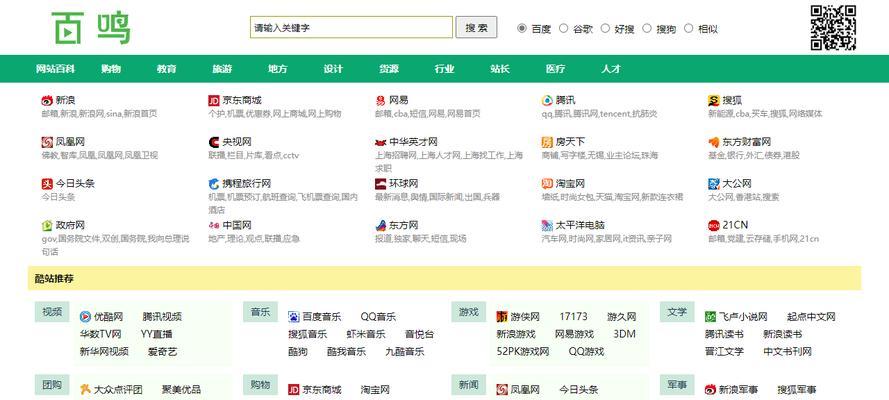Open the 搜狐军事 link
This screenshot has width=889, height=400.
tap(797, 390)
